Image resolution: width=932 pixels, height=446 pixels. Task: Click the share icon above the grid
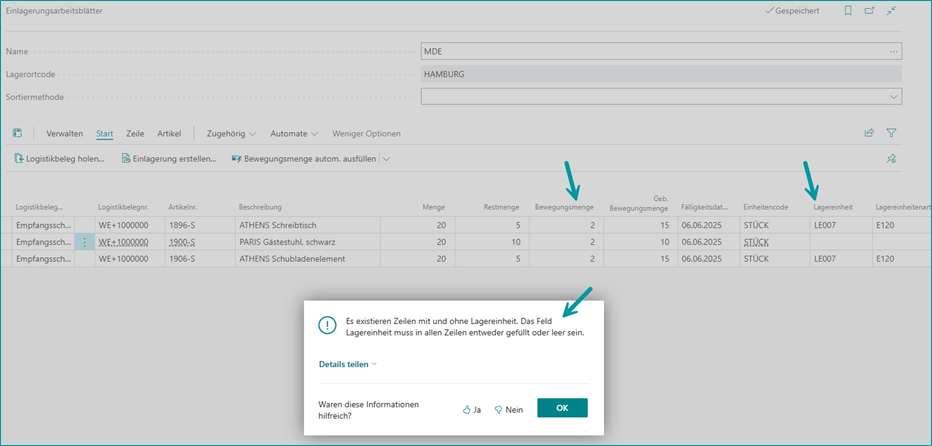(869, 133)
